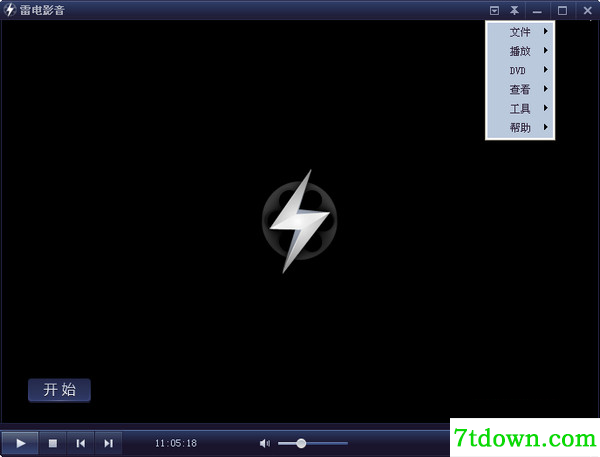Mute audio using the speaker icon
This screenshot has width=600, height=457.
(x=264, y=443)
